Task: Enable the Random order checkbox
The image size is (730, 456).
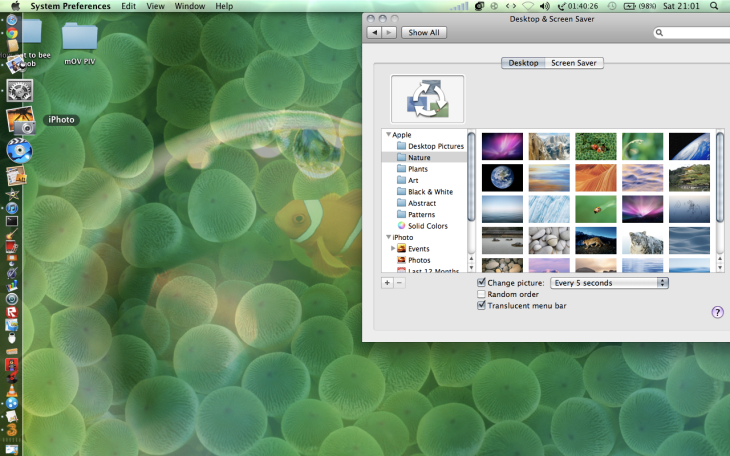Action: click(482, 294)
